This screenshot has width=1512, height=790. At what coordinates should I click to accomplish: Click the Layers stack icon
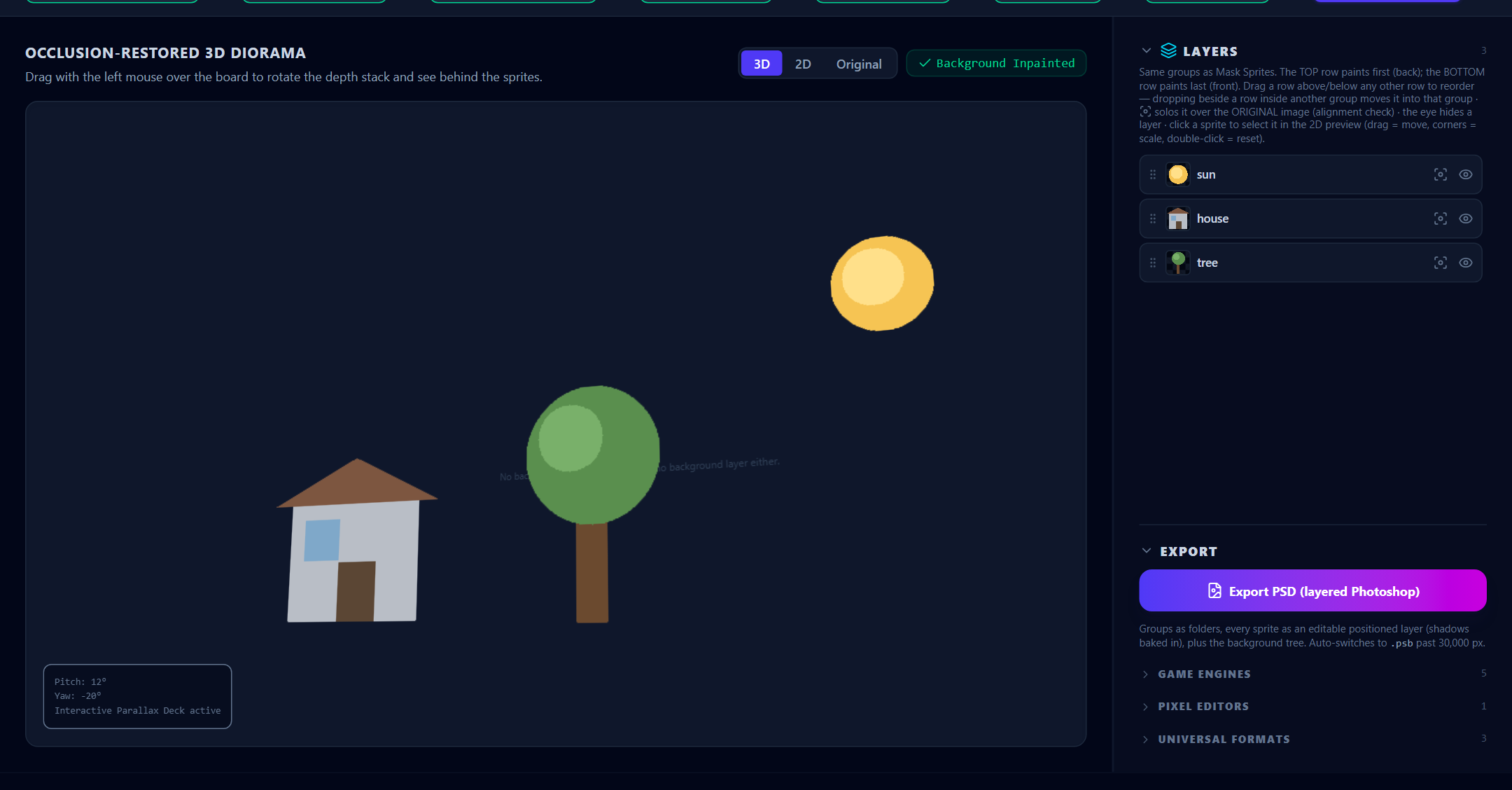click(1168, 50)
